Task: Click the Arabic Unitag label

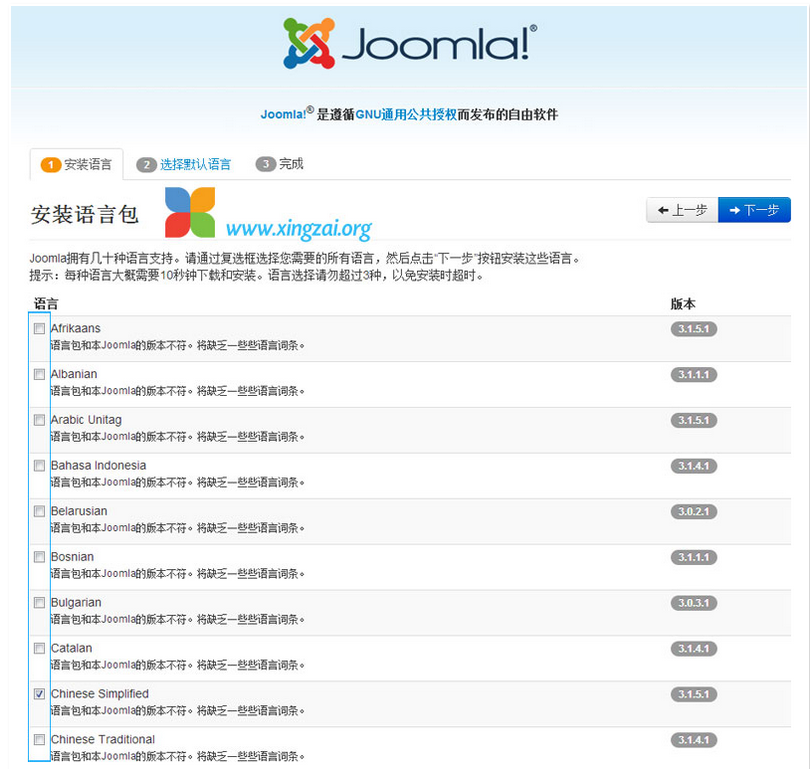Action: pos(86,420)
